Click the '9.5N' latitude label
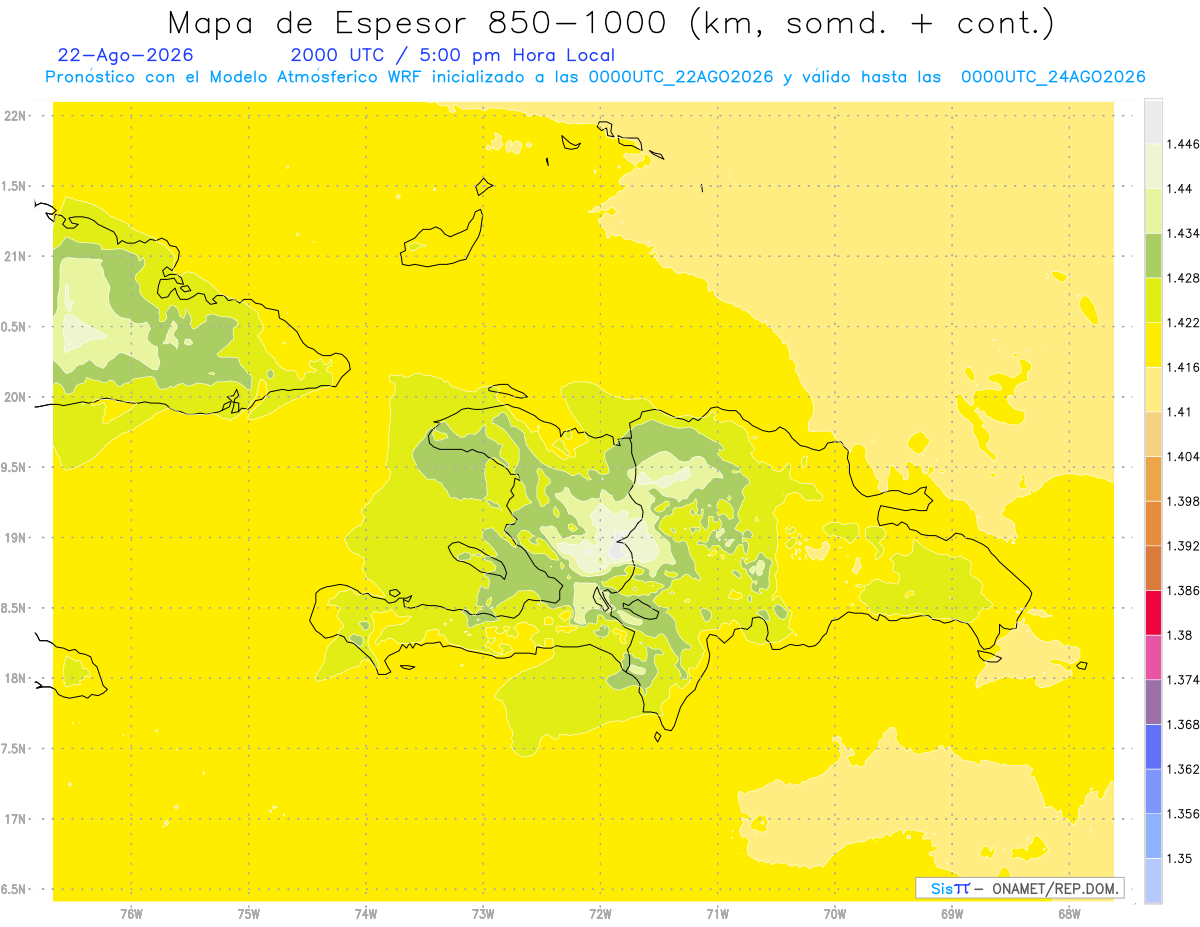 coord(12,467)
